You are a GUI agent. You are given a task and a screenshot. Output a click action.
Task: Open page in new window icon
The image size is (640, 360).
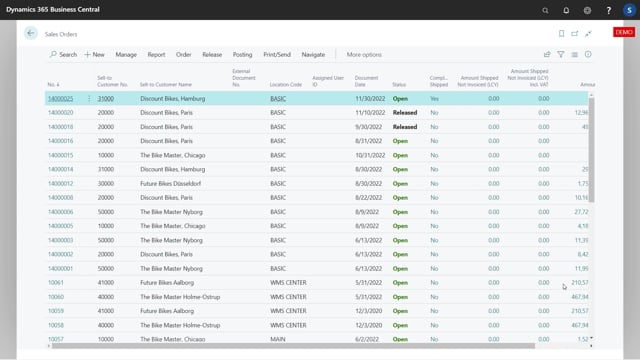[575, 33]
